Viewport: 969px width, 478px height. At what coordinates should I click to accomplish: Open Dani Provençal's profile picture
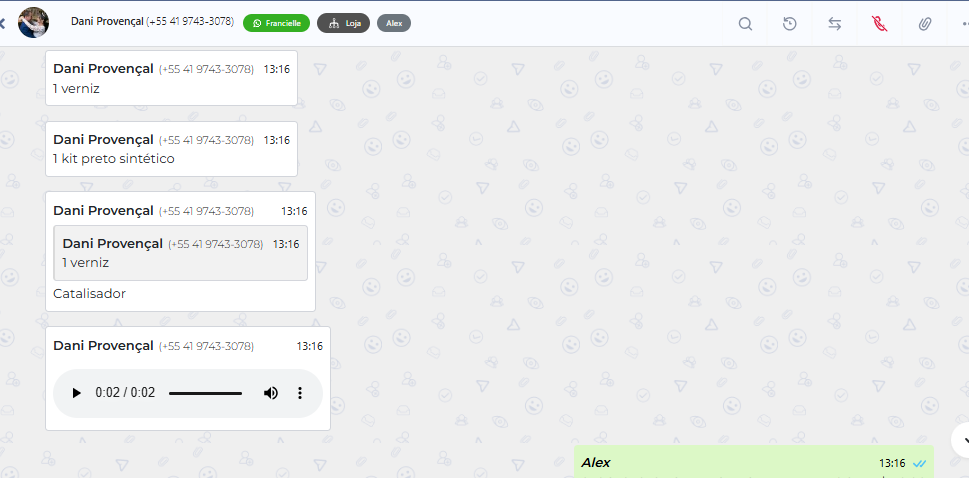[x=34, y=22]
